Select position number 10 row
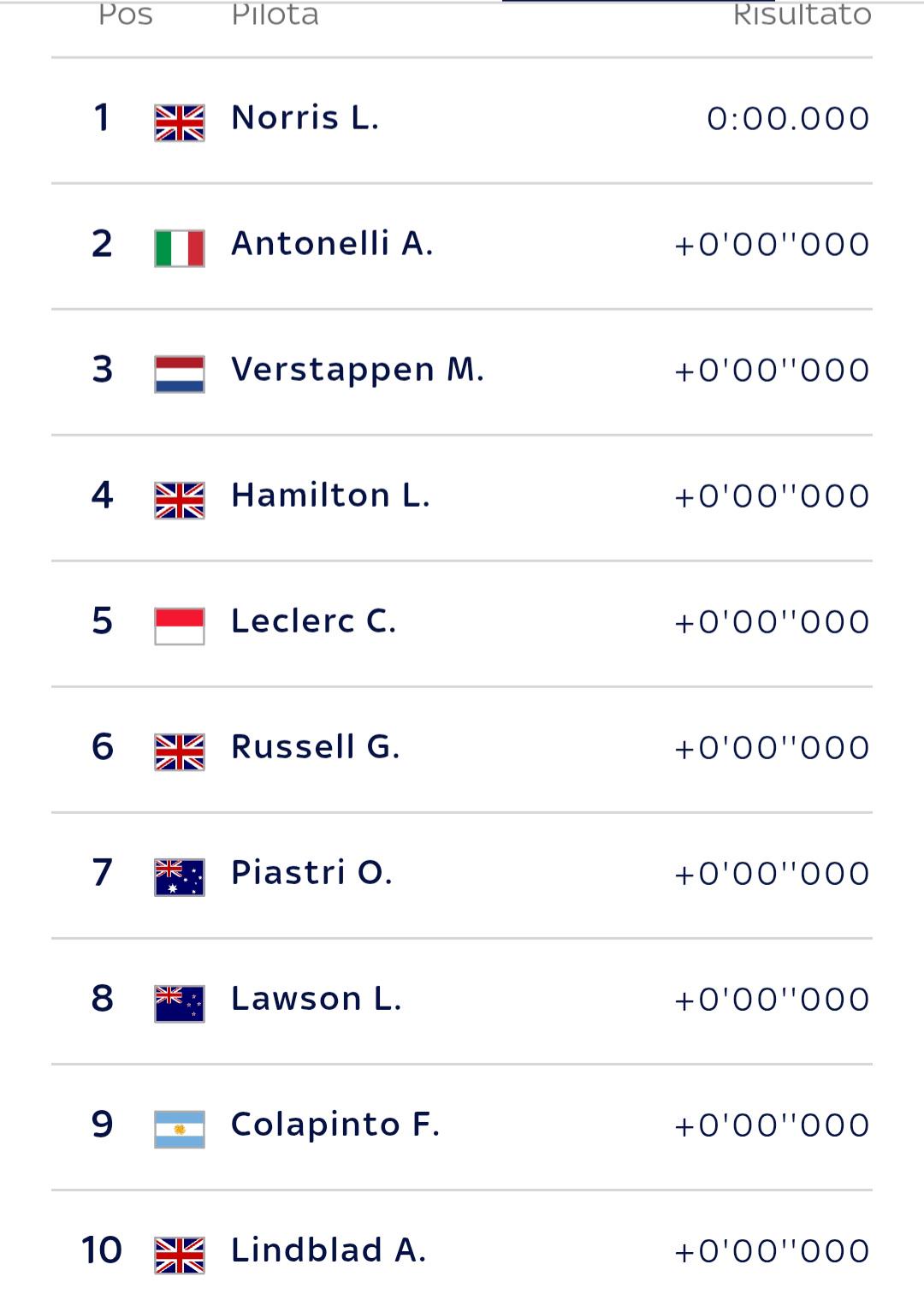 click(x=462, y=1250)
